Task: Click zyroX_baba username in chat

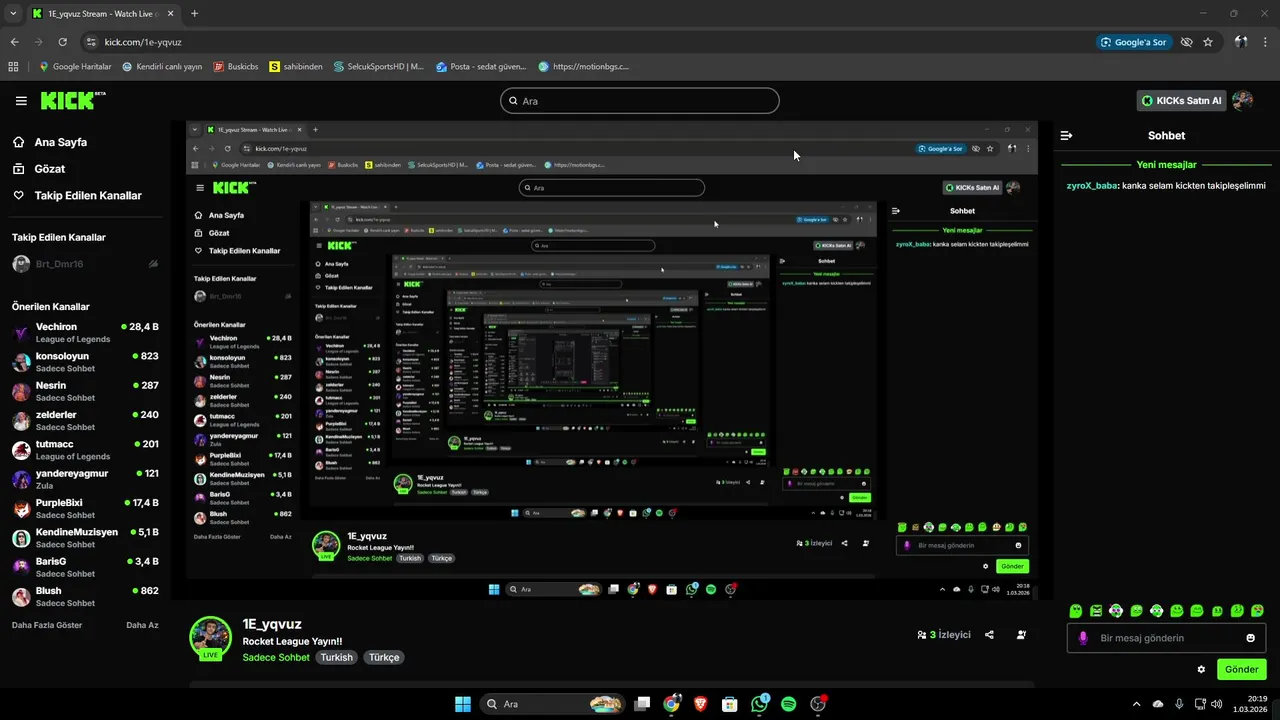Action: tap(1091, 185)
